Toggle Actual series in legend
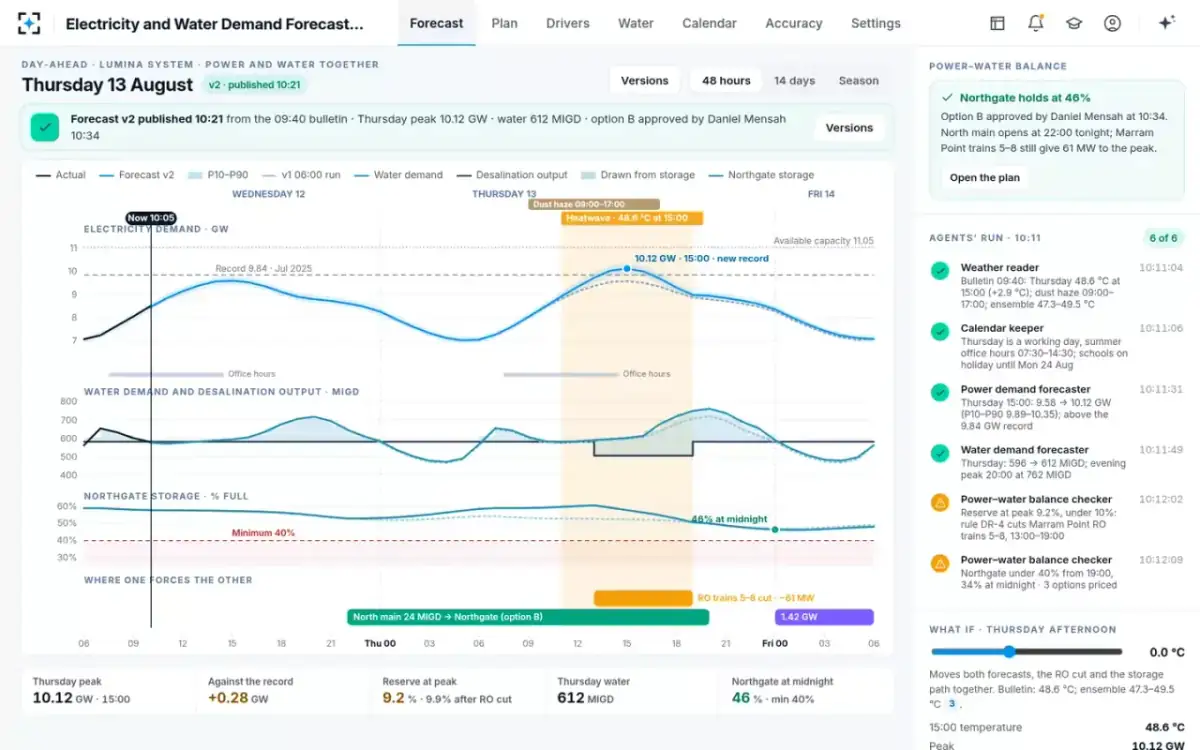 tap(60, 175)
